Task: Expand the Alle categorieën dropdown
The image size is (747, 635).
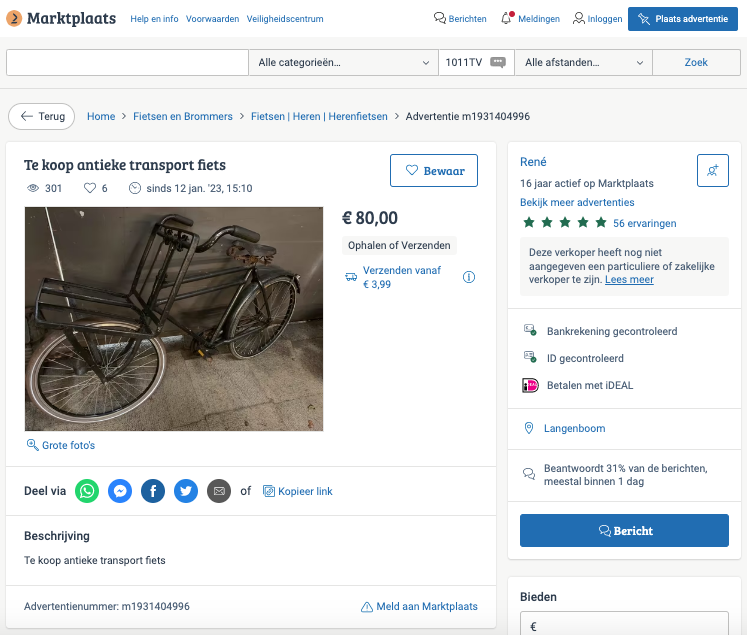Action: (343, 62)
